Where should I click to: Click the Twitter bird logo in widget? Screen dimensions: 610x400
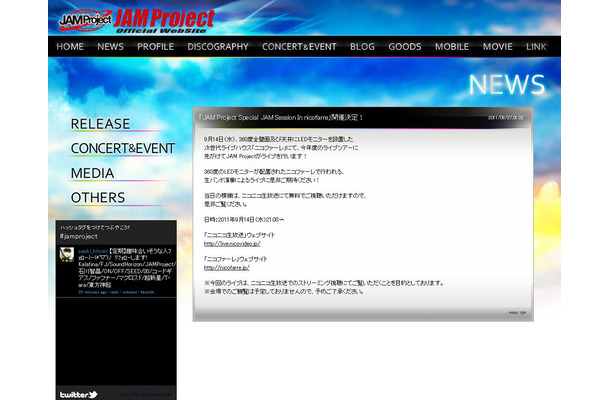pyautogui.click(x=79, y=395)
